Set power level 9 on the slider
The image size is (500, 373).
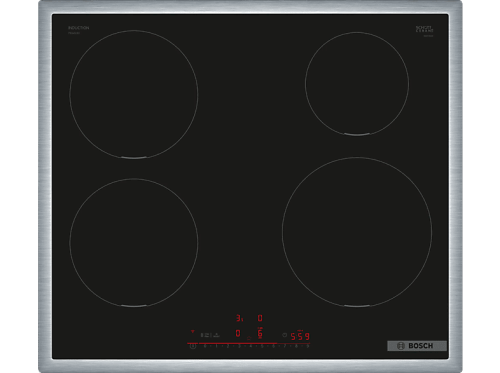(308, 346)
